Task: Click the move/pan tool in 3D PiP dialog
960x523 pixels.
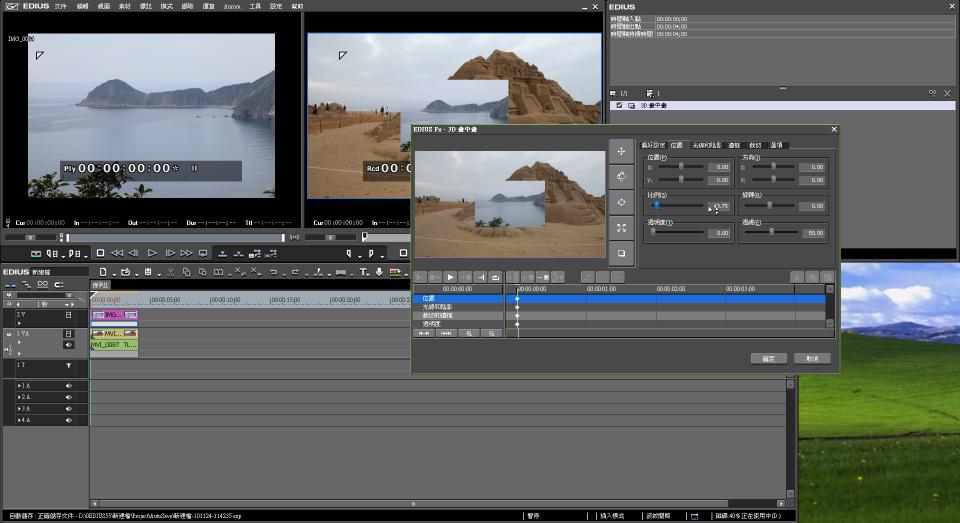Action: click(x=621, y=151)
